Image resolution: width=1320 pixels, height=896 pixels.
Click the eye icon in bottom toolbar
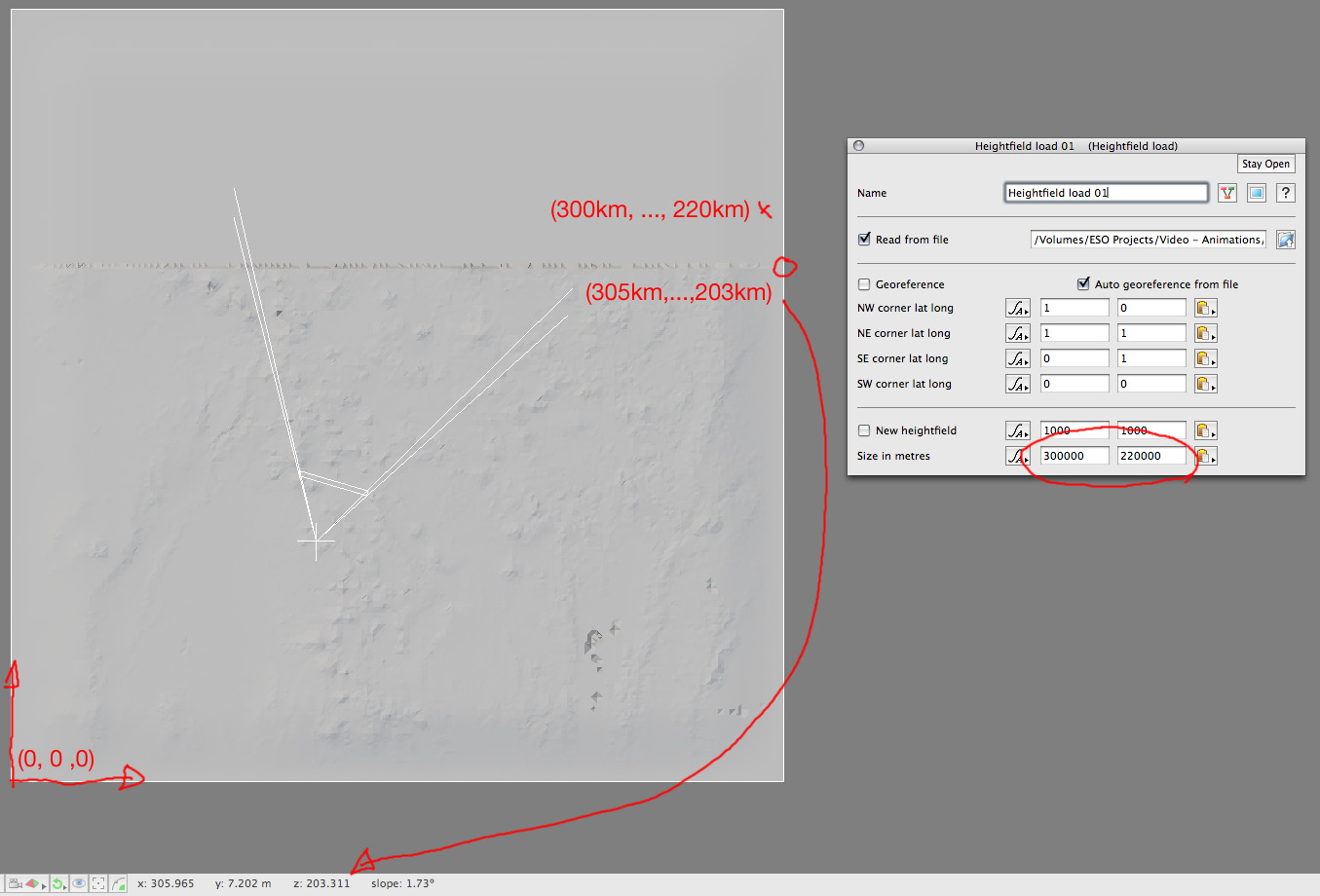point(79,883)
